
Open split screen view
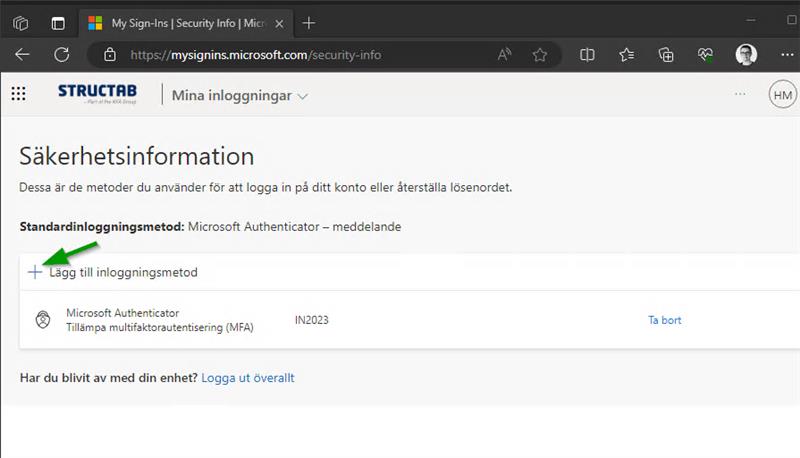pos(588,55)
